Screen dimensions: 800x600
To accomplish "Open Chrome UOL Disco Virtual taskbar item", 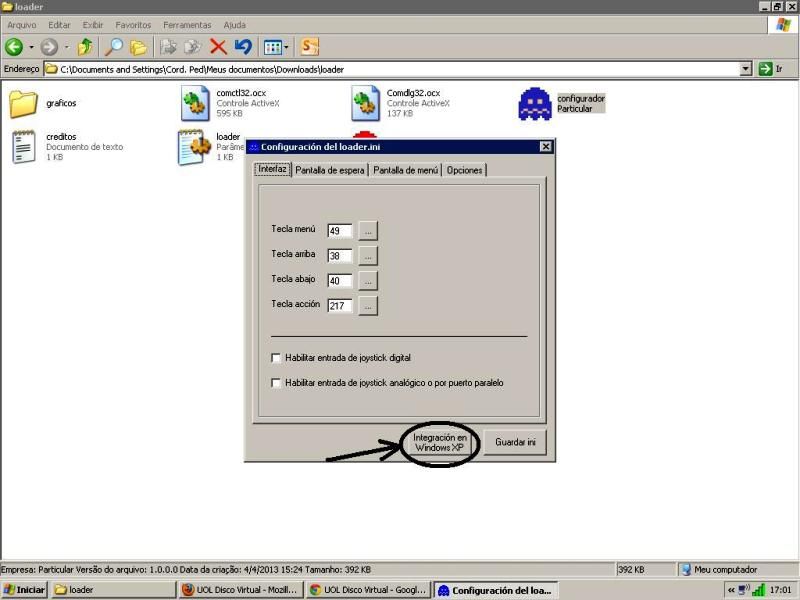I will 368,590.
